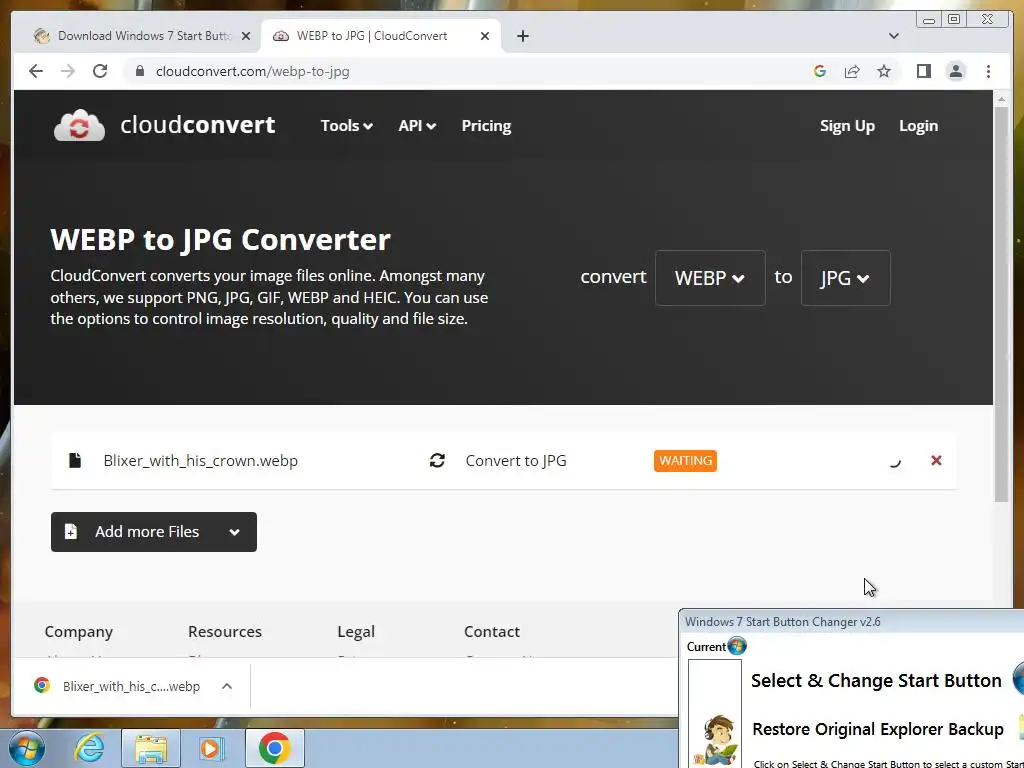Open the Convert to JPG format selector
Screen dimensions: 1024x768
point(515,460)
